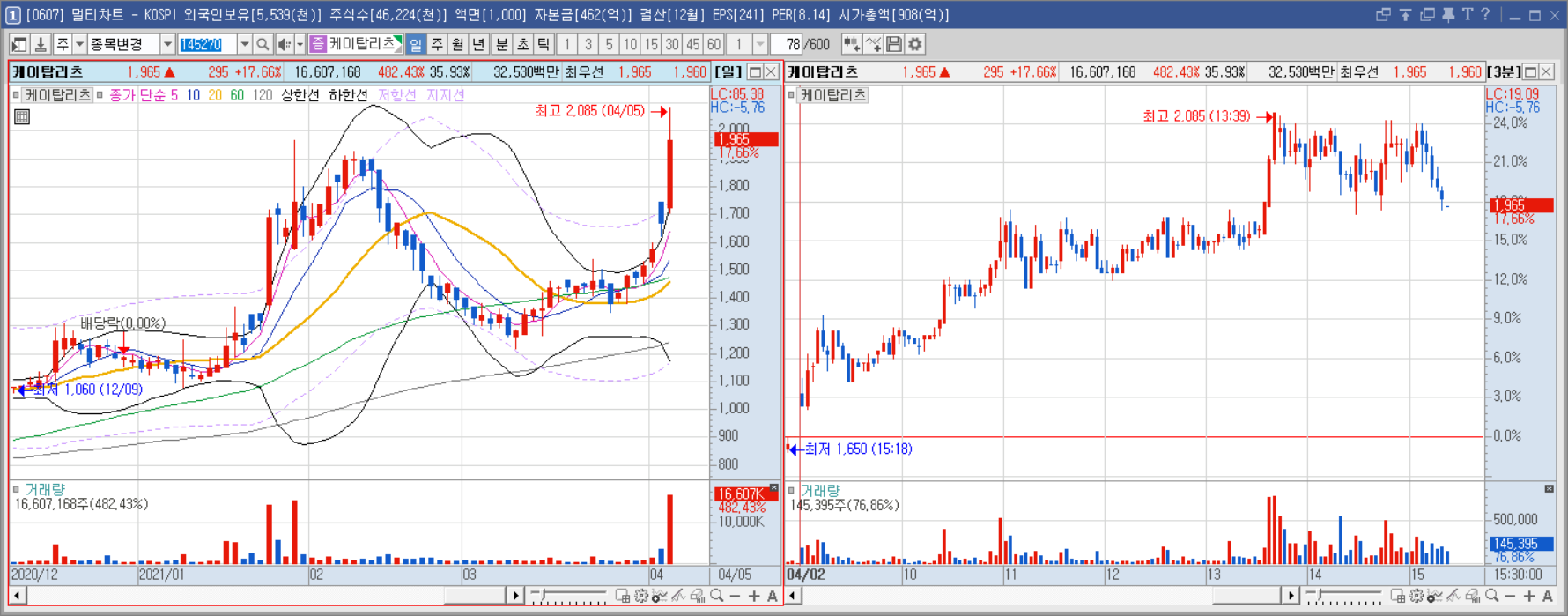The width and height of the screenshot is (1568, 616).
Task: Toggle the 케이탑리츠 series box in 3-minute chart
Action: 791,94
